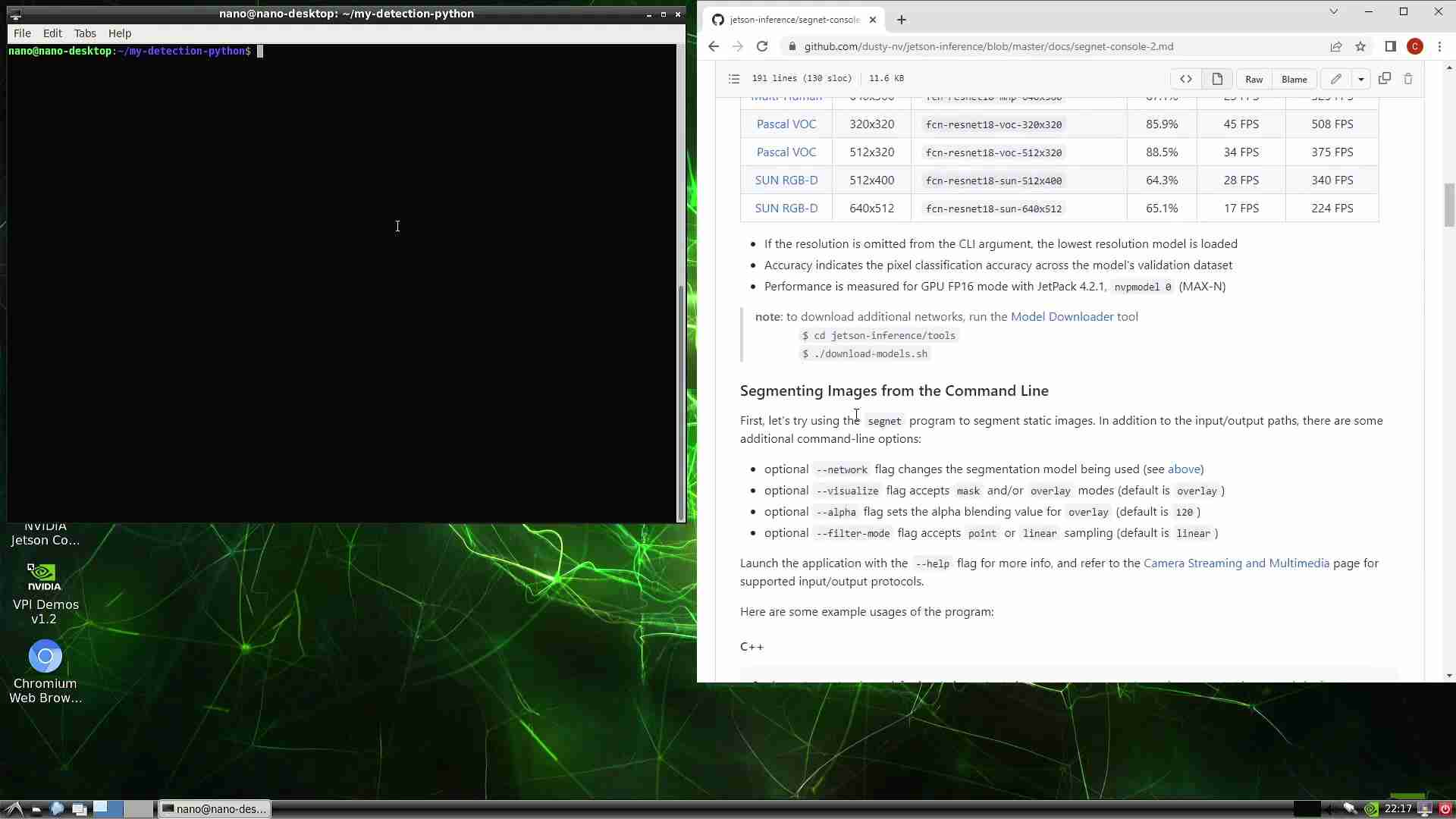1456x819 pixels.
Task: Delete this file with trash icon
Action: click(x=1408, y=78)
